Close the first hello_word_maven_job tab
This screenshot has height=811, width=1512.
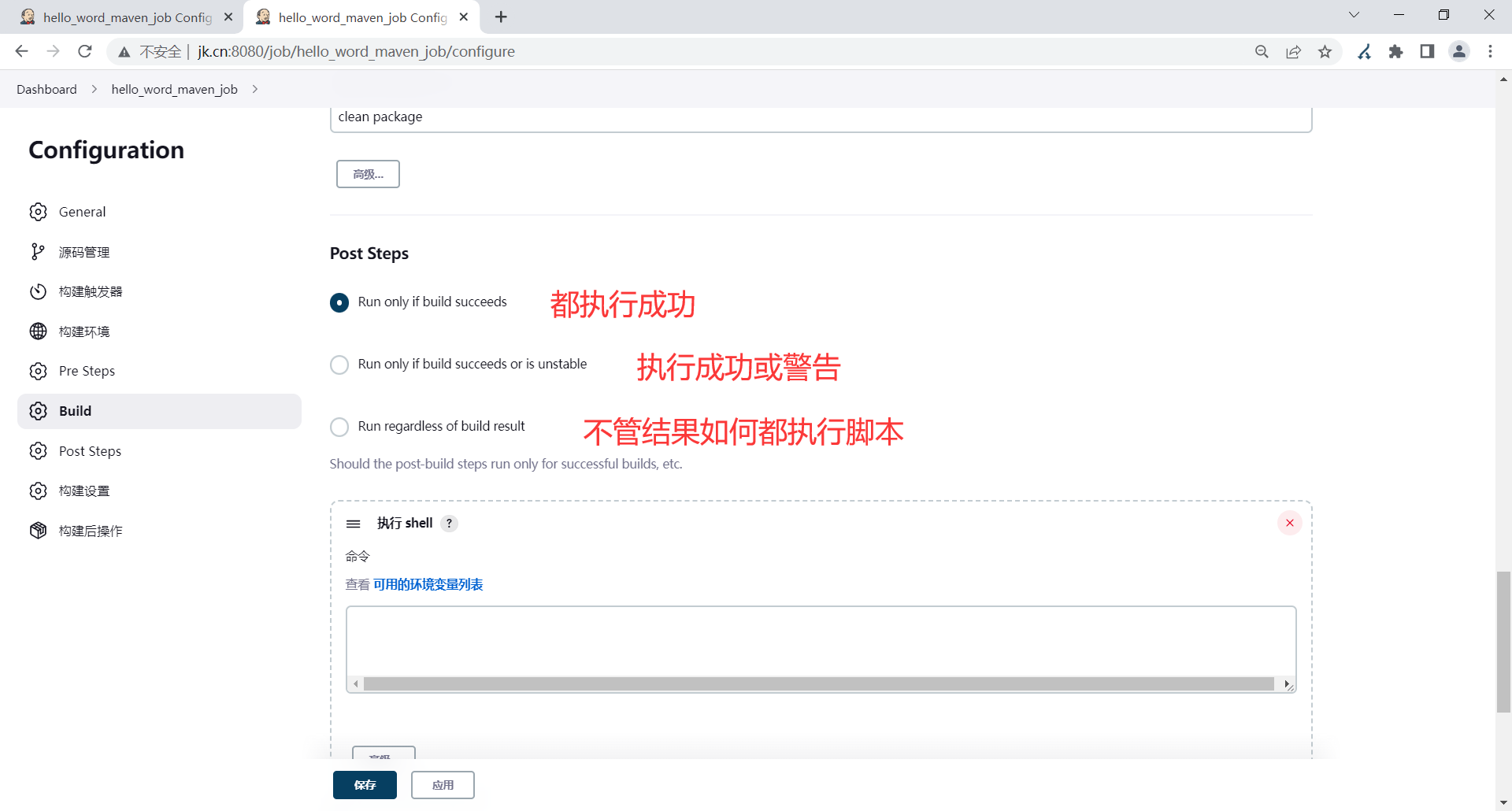(228, 17)
